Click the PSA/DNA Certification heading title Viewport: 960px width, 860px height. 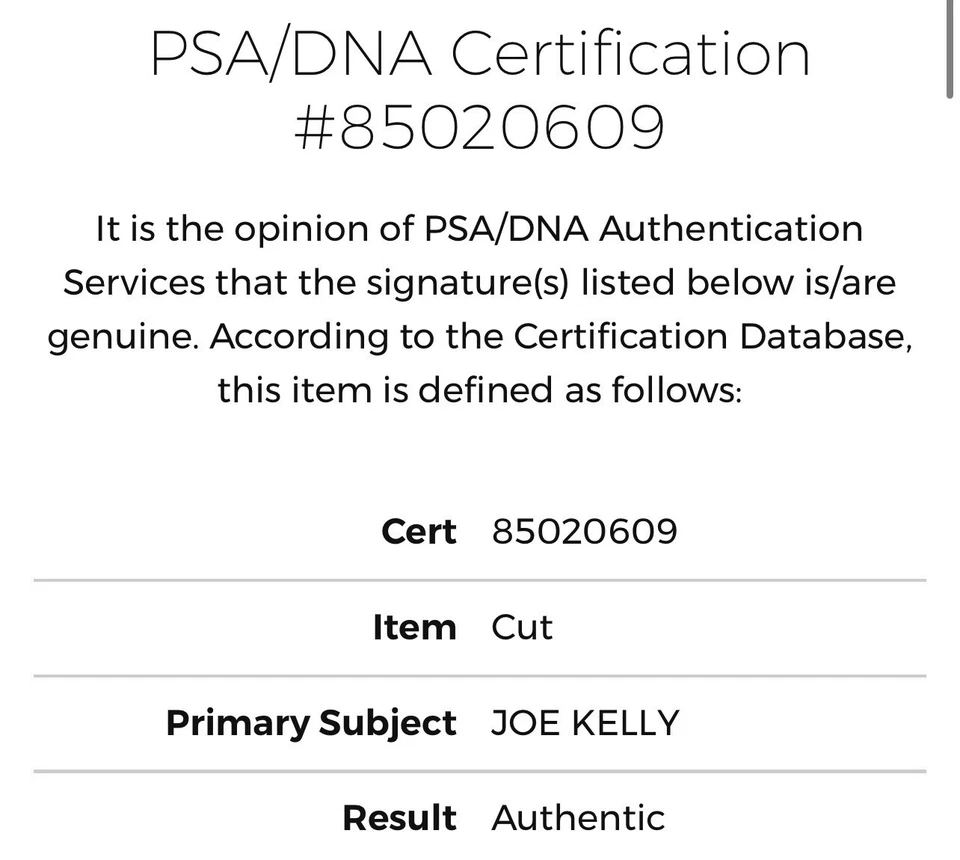coord(480,54)
